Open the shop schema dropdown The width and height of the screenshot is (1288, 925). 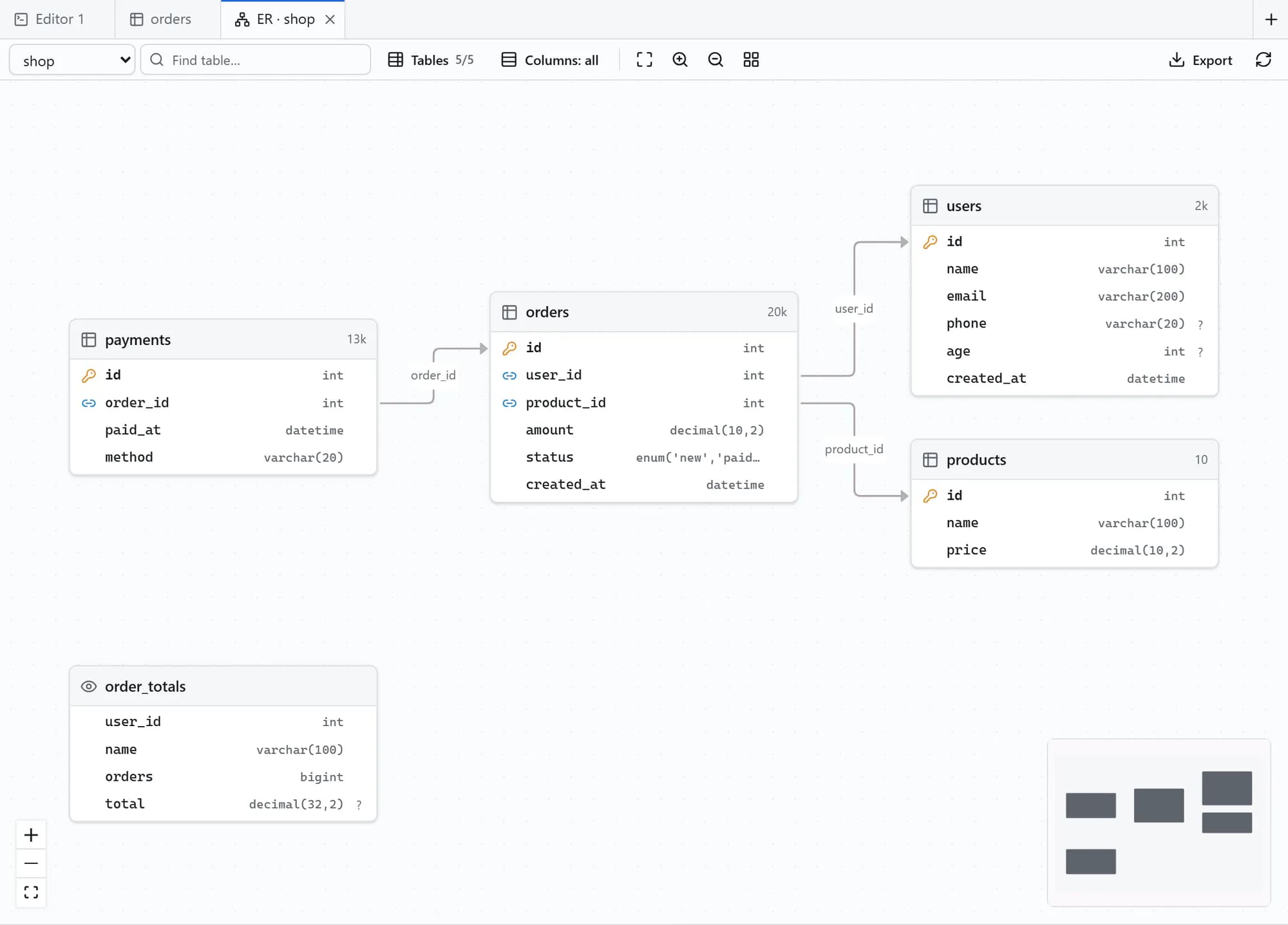point(72,60)
